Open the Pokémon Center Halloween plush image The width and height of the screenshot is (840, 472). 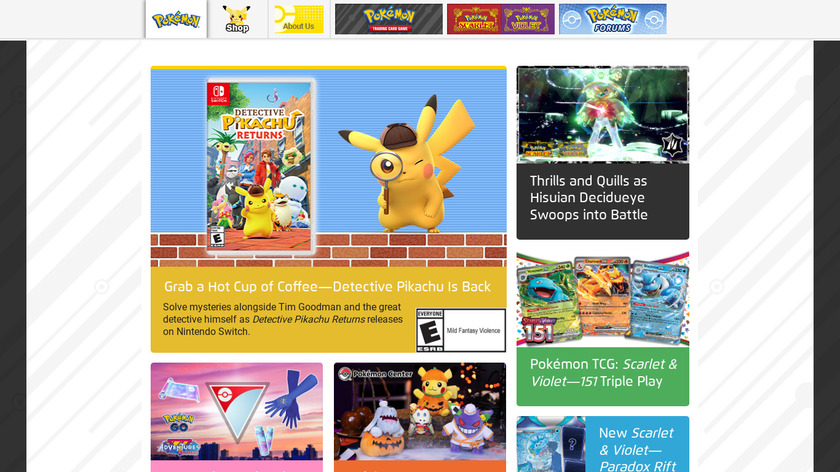coord(420,411)
